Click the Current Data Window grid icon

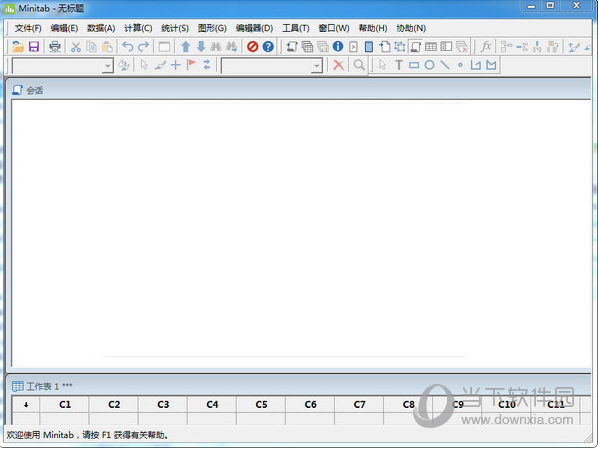click(x=431, y=47)
